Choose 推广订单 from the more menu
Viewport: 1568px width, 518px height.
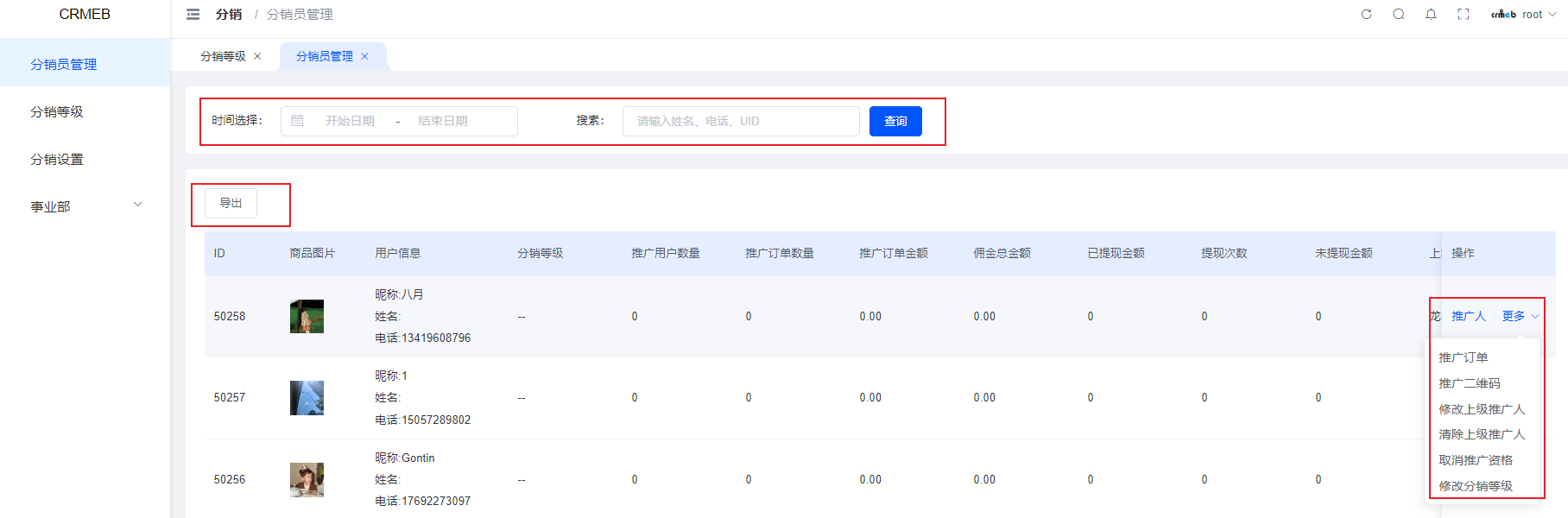coord(1463,357)
